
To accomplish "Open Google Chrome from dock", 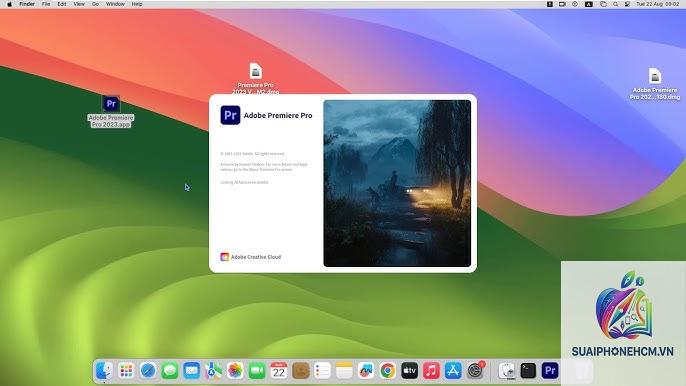I will 388,371.
